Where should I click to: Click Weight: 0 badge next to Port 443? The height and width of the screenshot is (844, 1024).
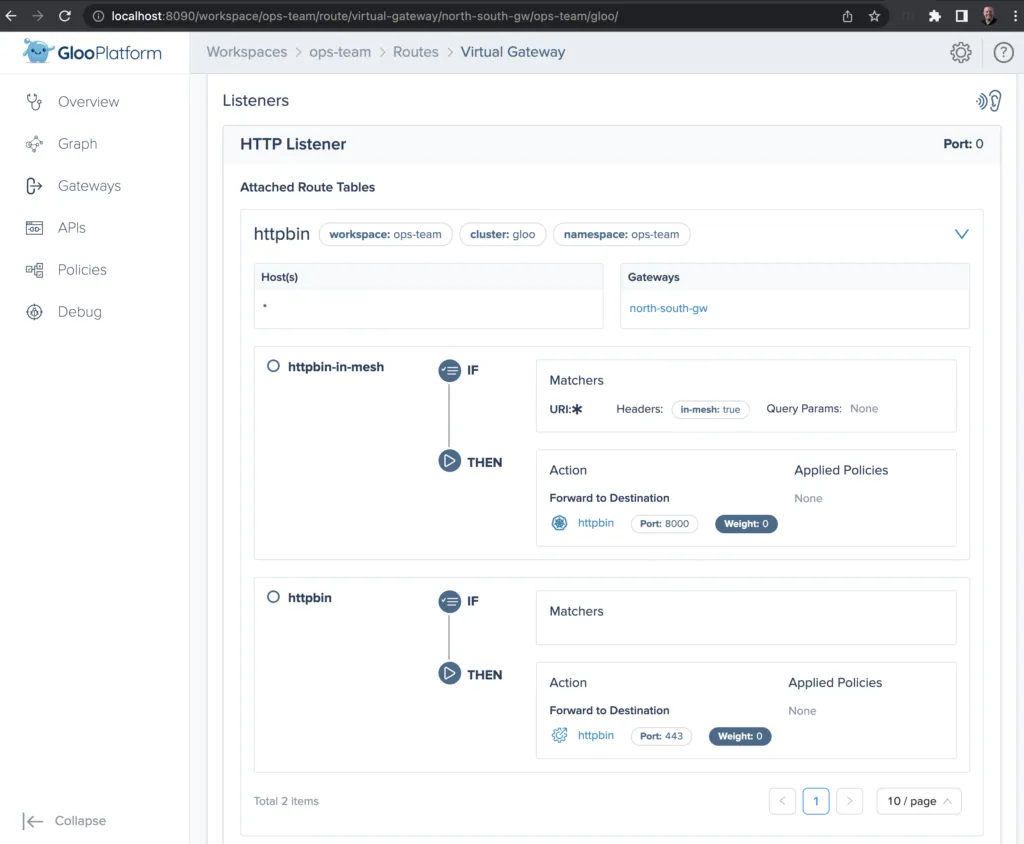click(740, 736)
